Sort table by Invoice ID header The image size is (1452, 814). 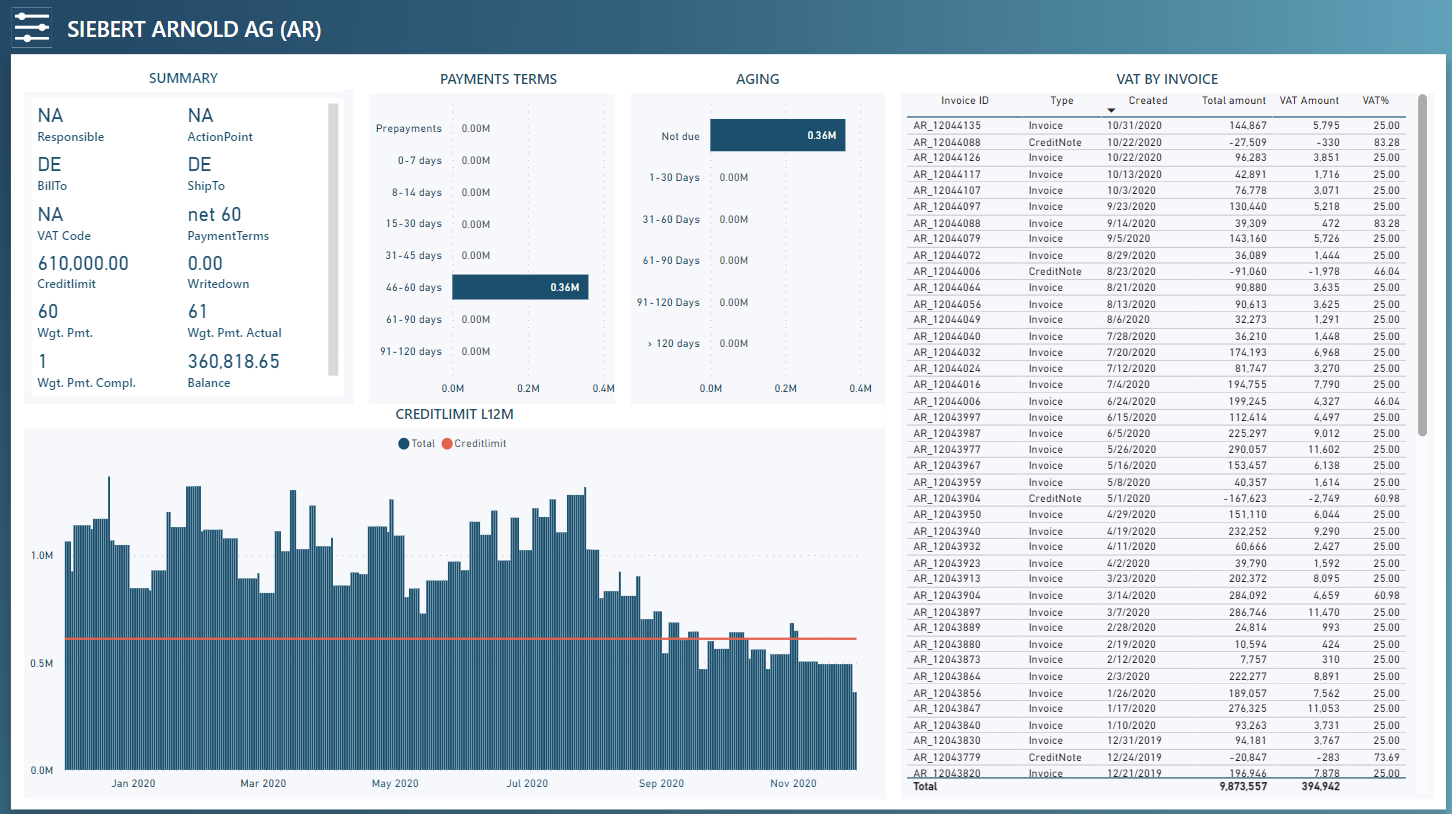coord(964,100)
